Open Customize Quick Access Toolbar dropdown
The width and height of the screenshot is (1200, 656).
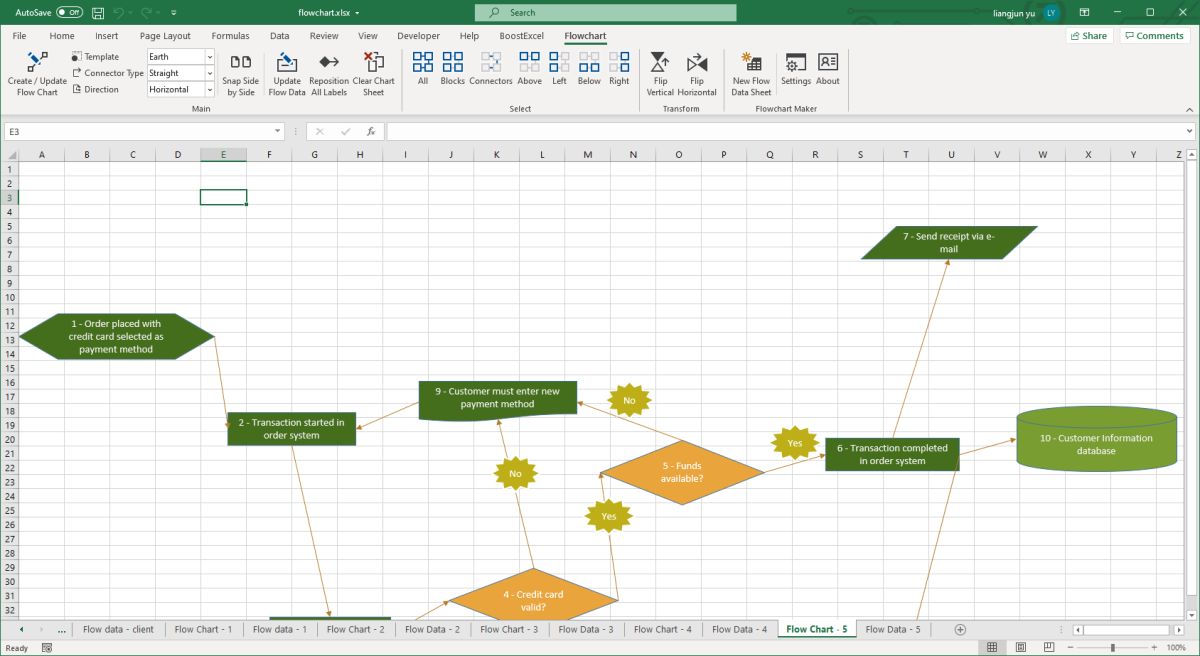pos(174,13)
